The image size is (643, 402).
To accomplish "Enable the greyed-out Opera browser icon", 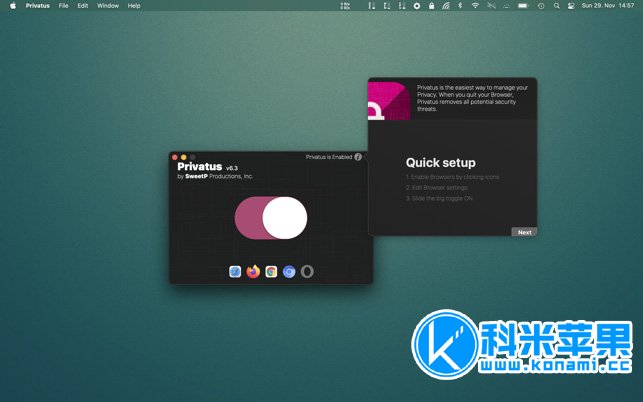I will point(307,272).
